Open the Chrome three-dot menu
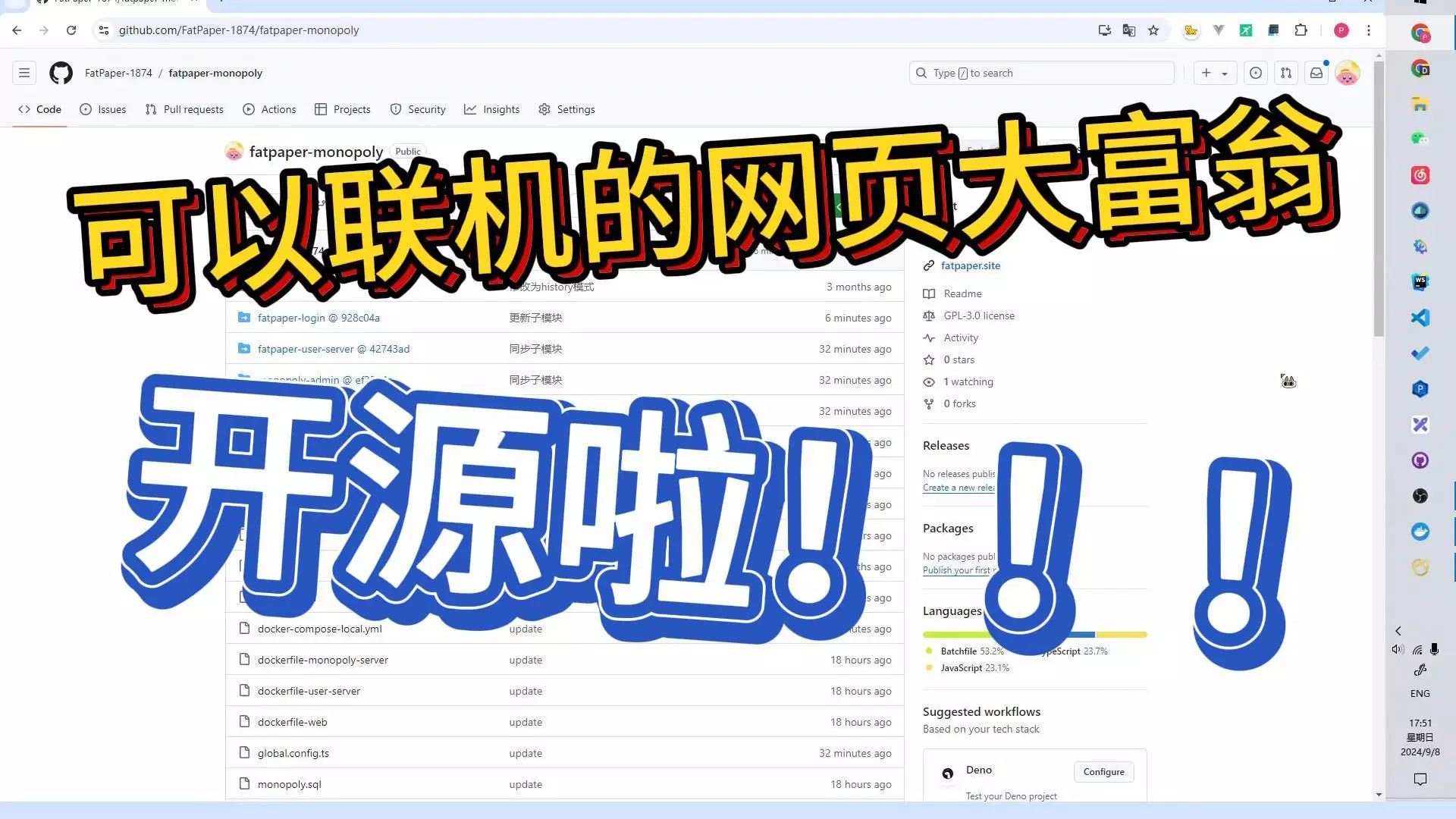The height and width of the screenshot is (819, 1456). [1369, 30]
